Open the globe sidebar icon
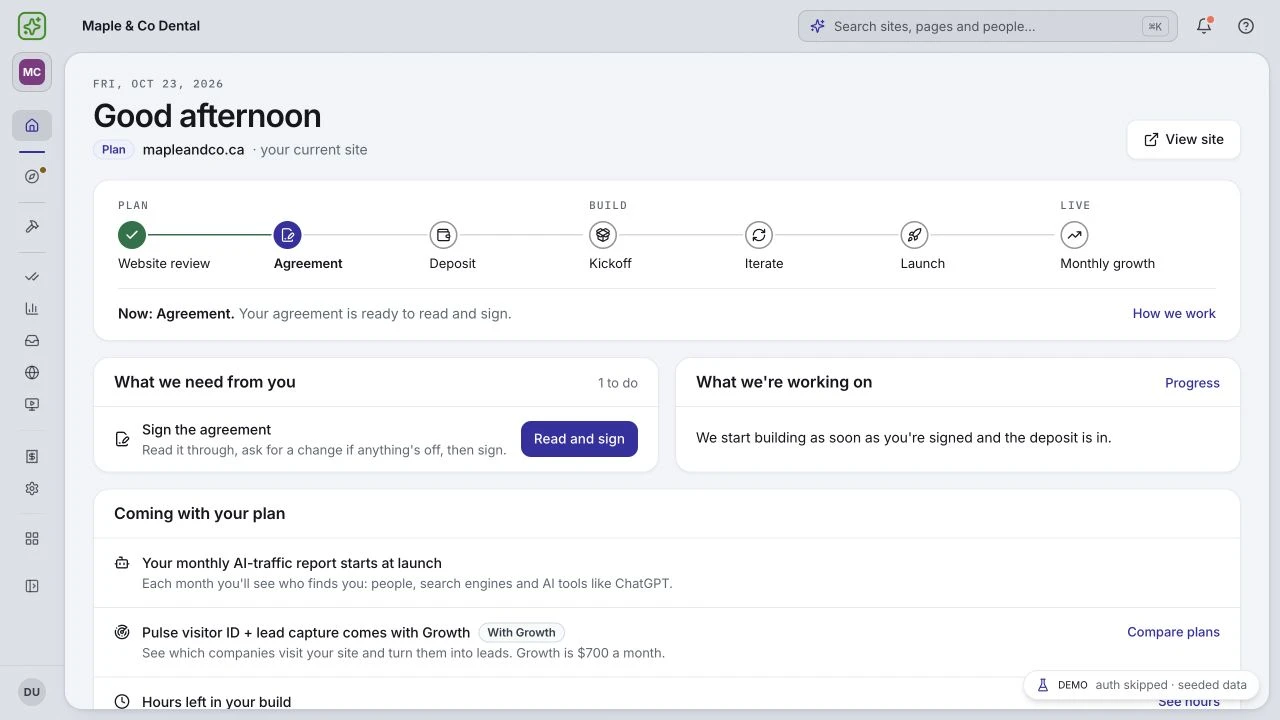The height and width of the screenshot is (720, 1280). click(x=32, y=373)
